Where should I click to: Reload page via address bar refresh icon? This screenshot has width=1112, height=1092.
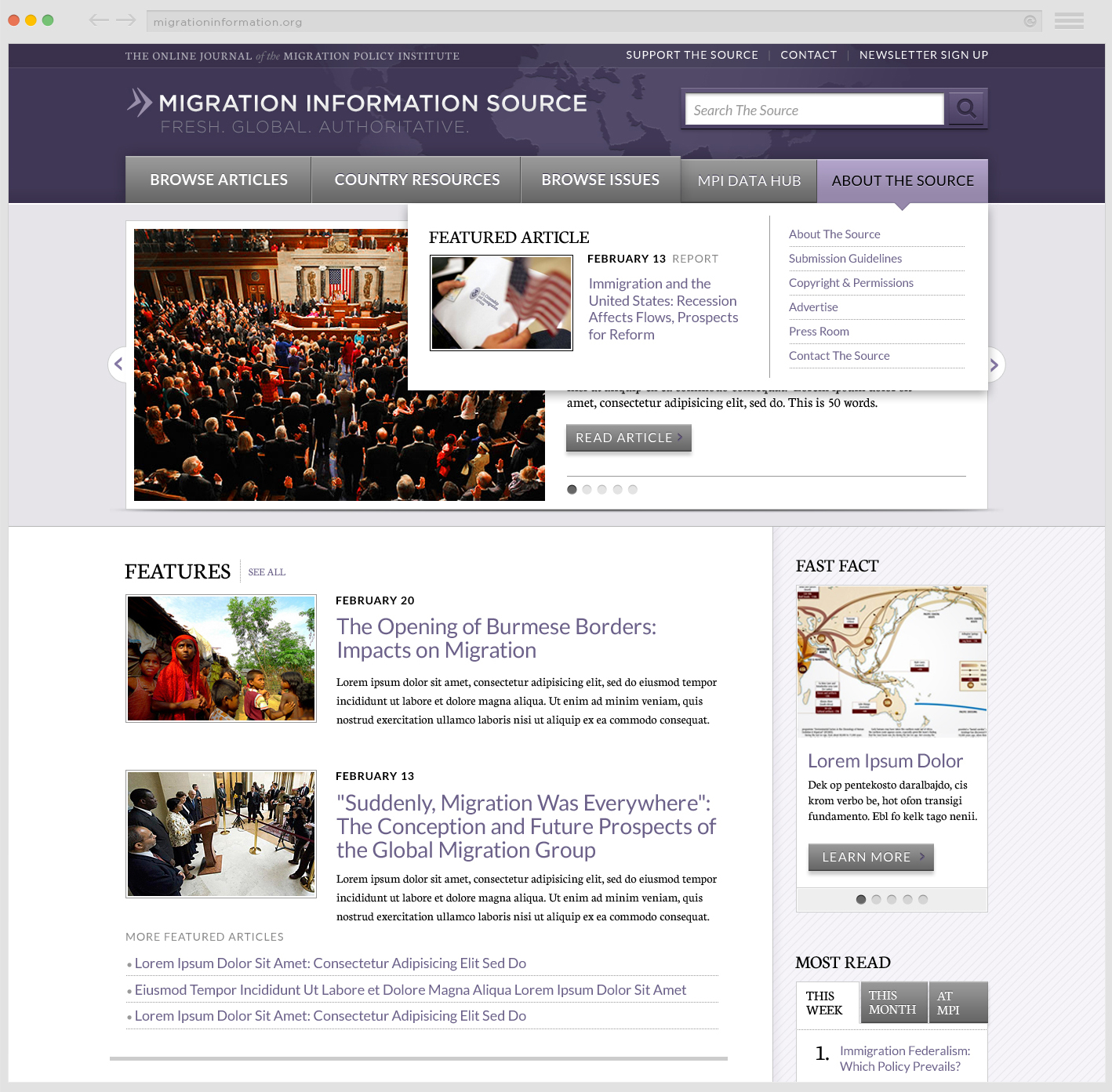pyautogui.click(x=1030, y=21)
